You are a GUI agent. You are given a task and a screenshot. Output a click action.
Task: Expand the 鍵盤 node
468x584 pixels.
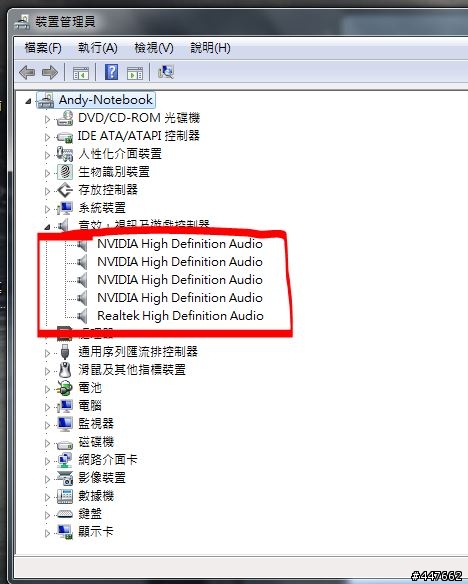(47, 515)
